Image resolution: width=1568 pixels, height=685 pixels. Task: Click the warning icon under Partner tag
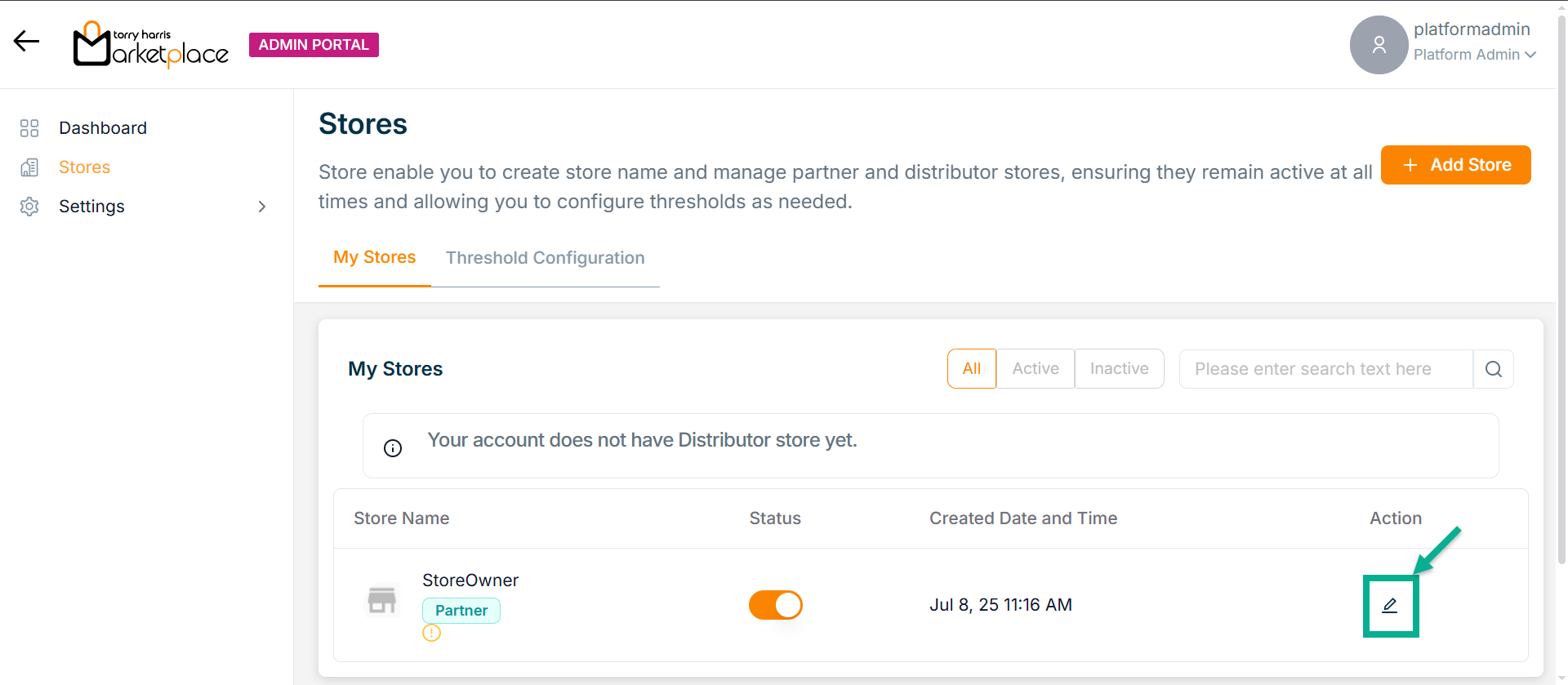pos(431,633)
